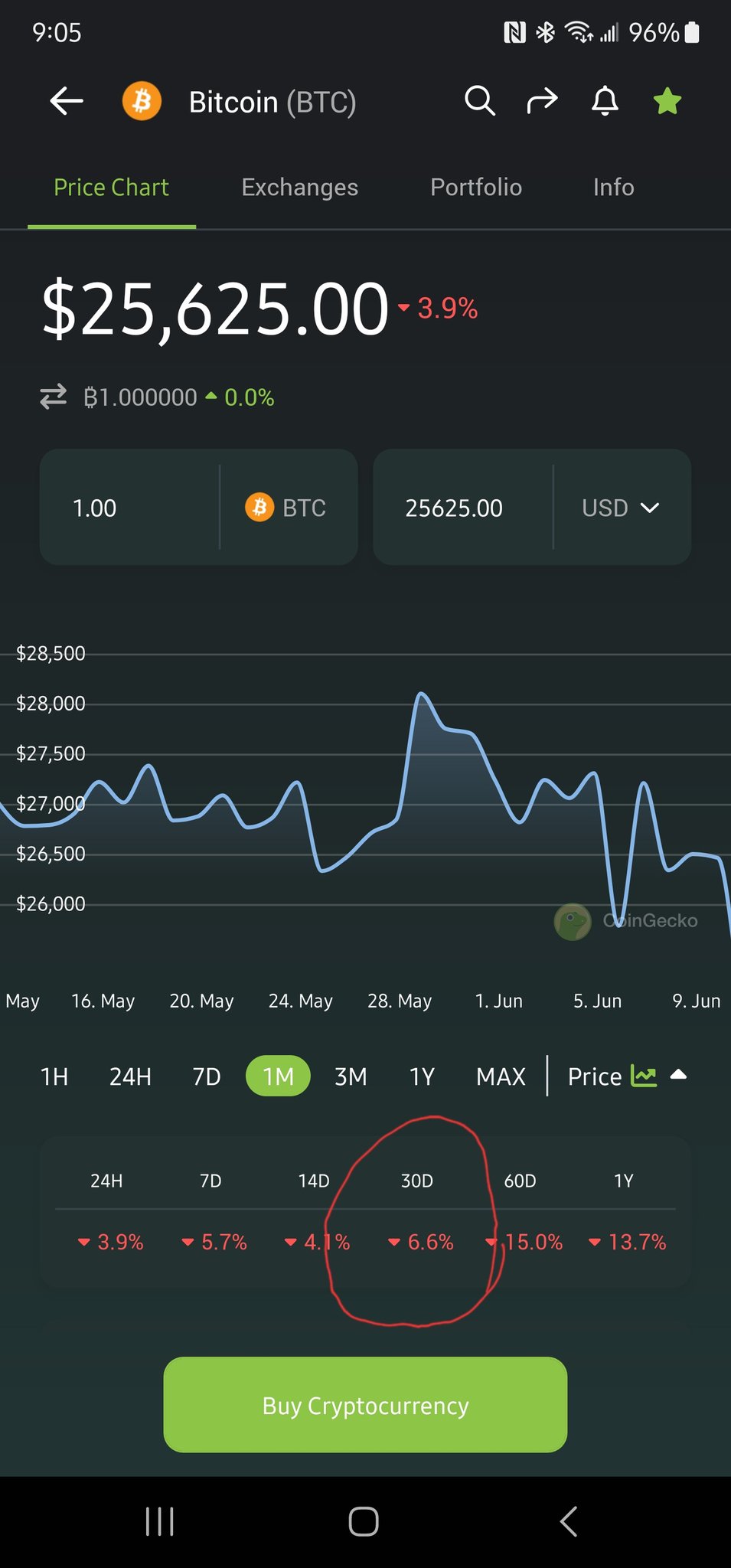Tap the NFC icon in status bar
The image size is (731, 1568).
[514, 32]
